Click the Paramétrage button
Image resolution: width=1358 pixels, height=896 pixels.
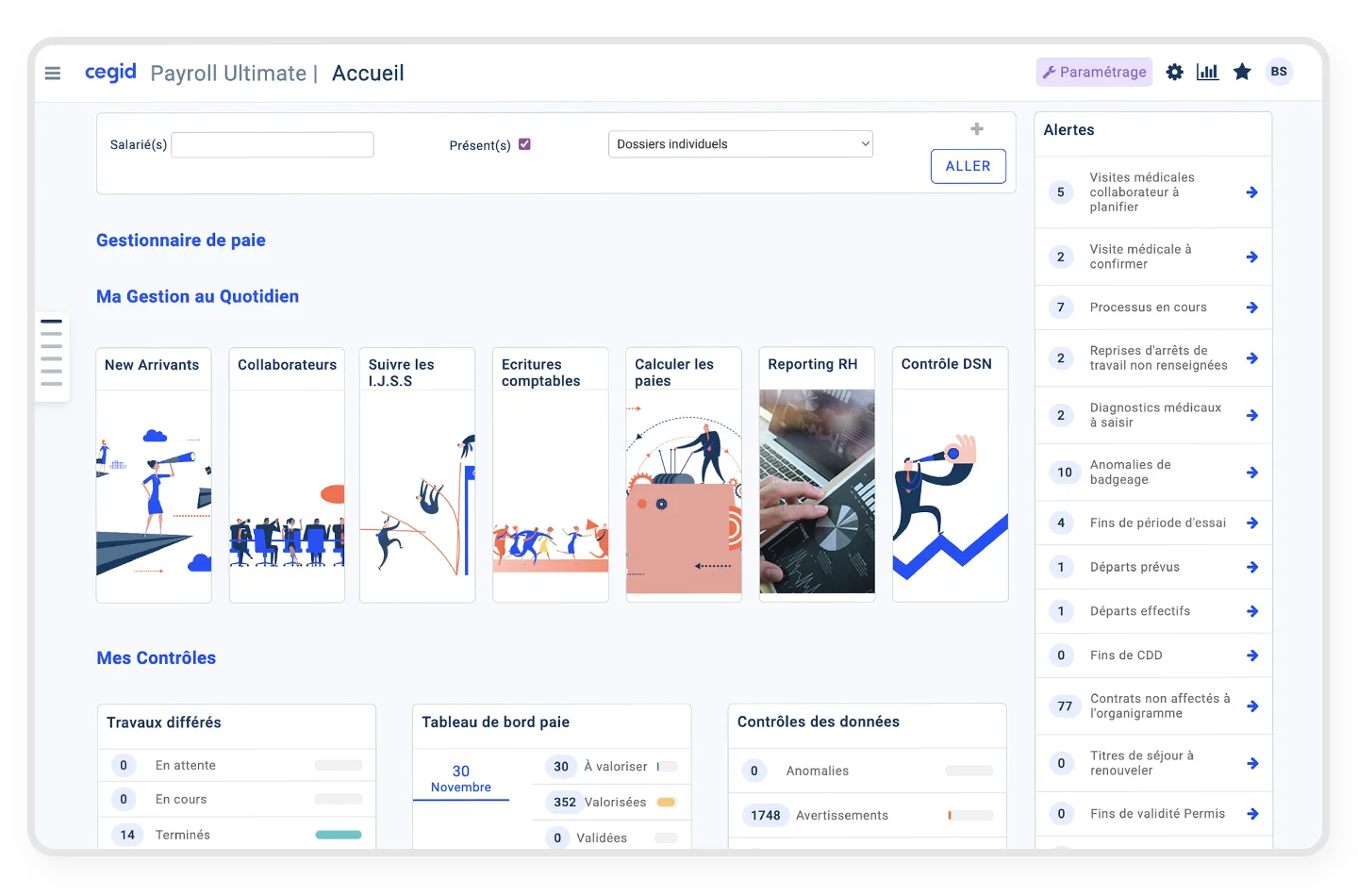1094,72
